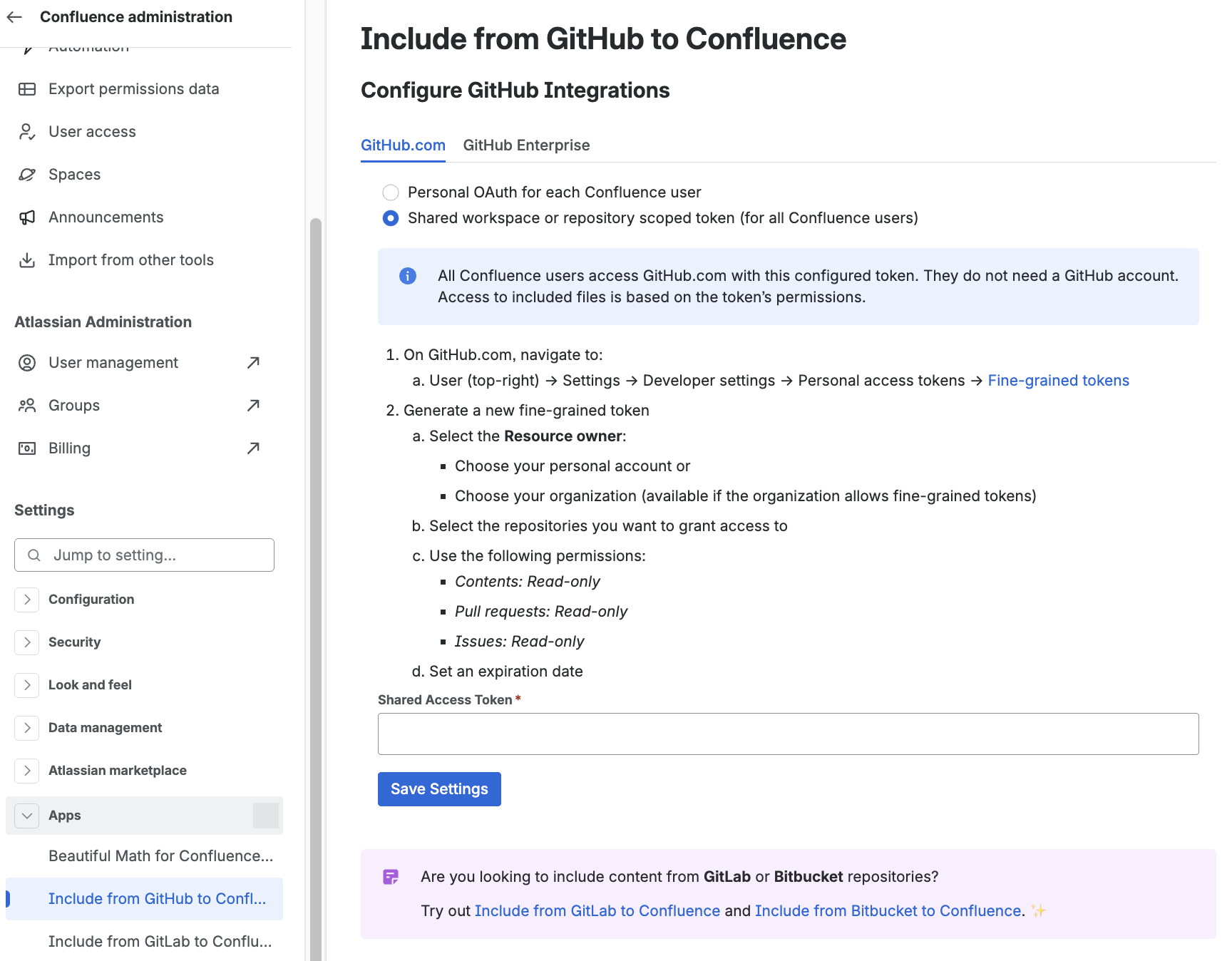Screen dimensions: 1232x961
Task: Open the Fine-grained tokens link
Action: click(x=1057, y=380)
